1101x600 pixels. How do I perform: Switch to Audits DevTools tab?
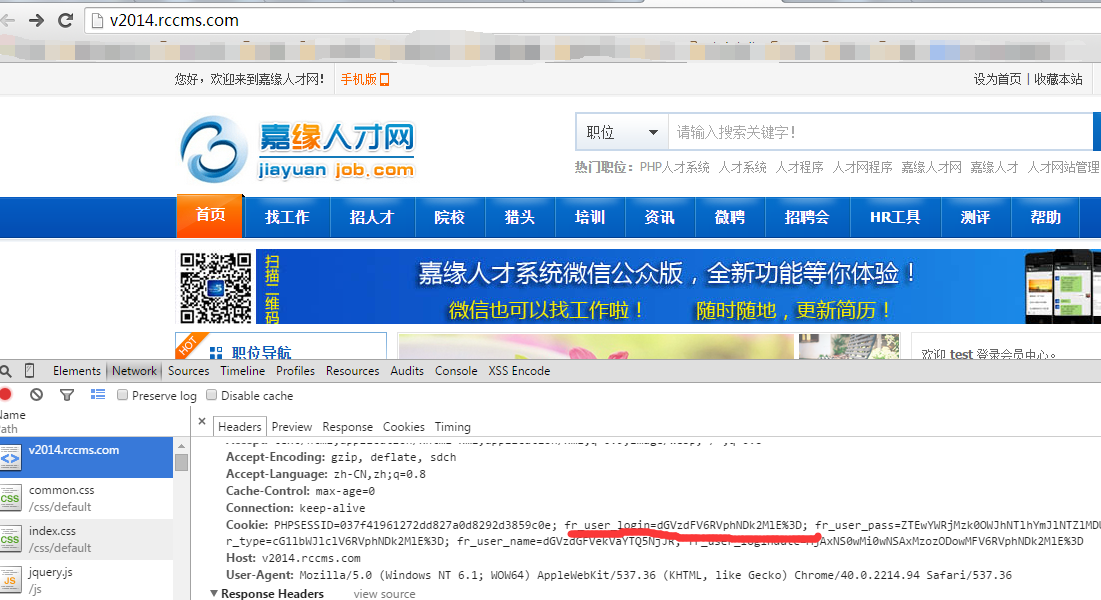(x=407, y=371)
